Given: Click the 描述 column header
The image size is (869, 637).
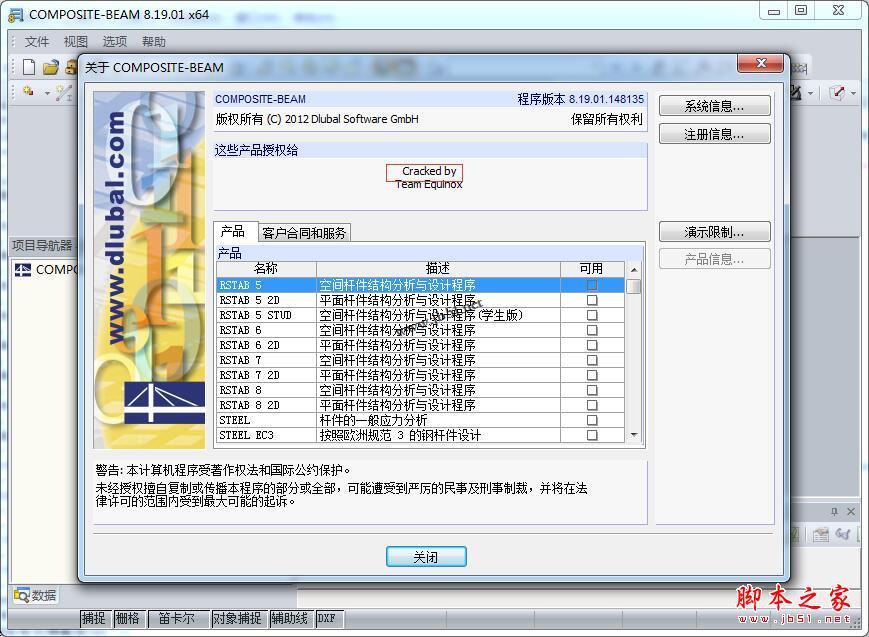Looking at the screenshot, I should (x=438, y=268).
